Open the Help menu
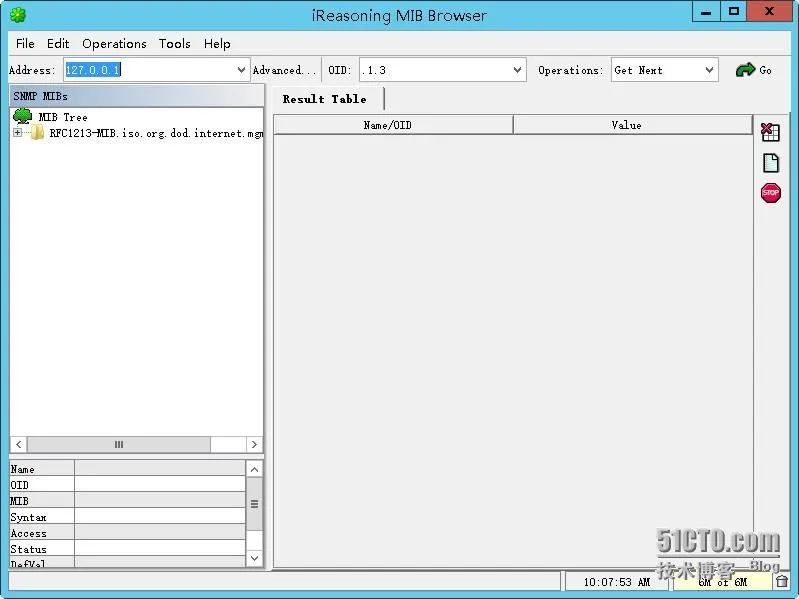The image size is (799, 599). pyautogui.click(x=217, y=44)
